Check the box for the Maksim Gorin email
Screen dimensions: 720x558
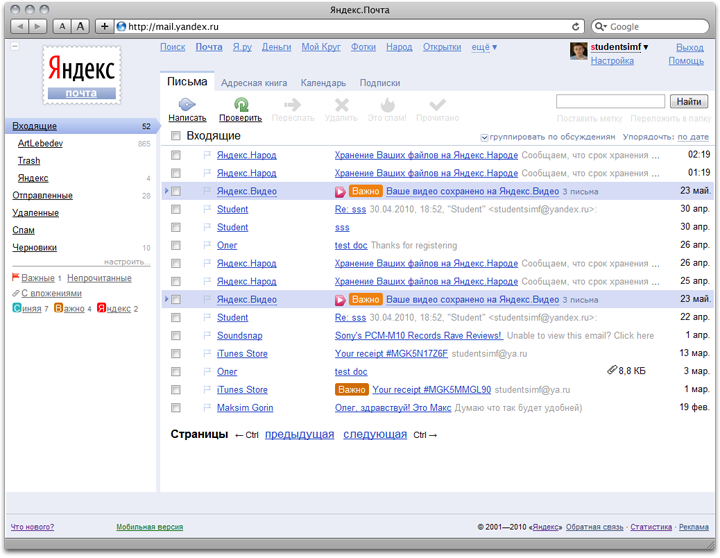coord(176,408)
